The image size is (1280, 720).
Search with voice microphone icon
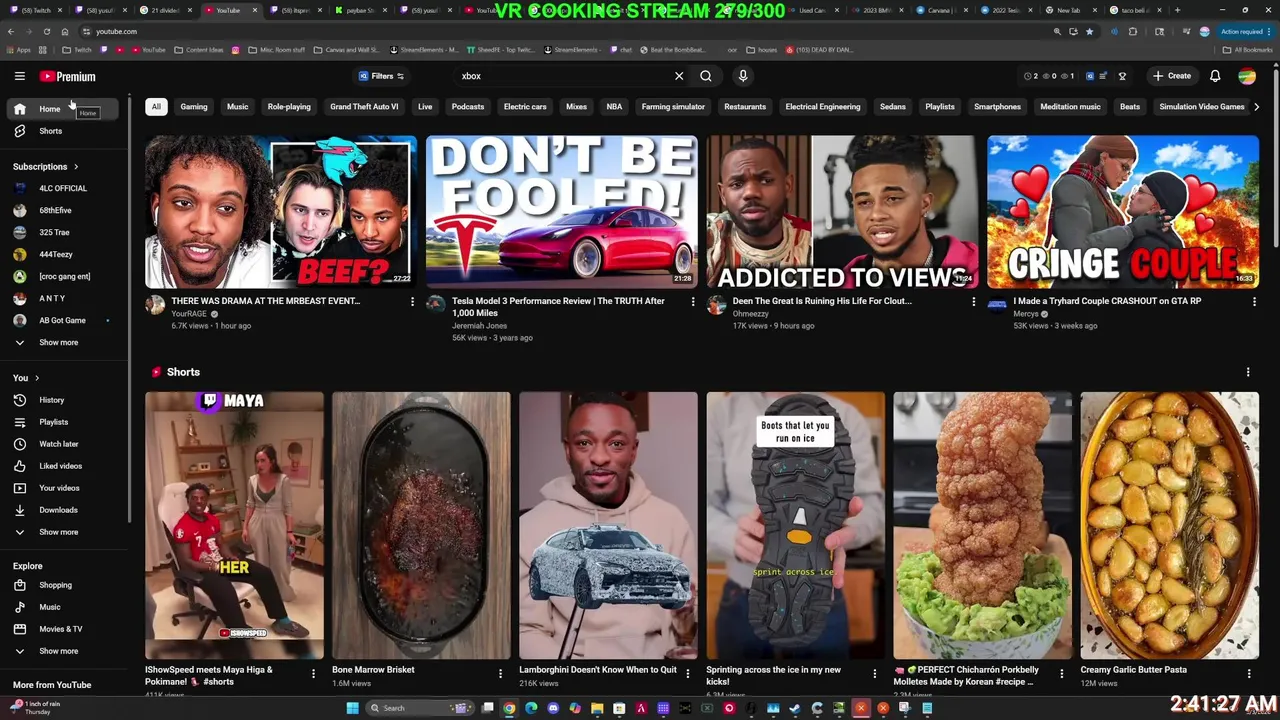[x=742, y=76]
